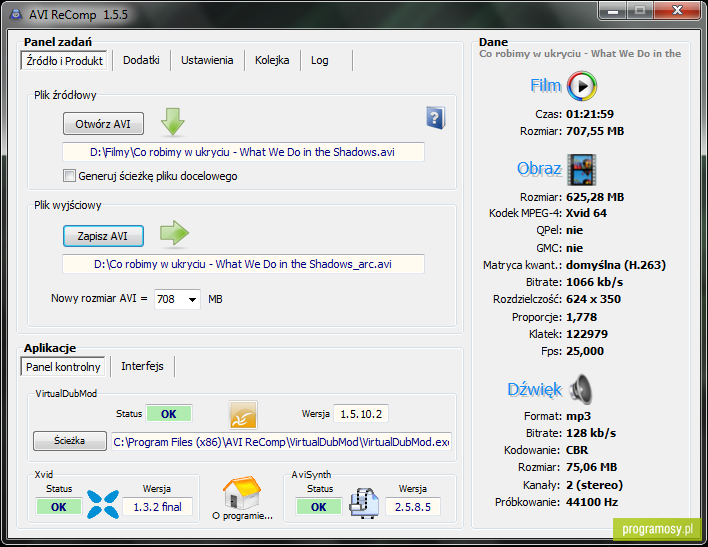Click the Xvid OK status indicator

[59, 507]
